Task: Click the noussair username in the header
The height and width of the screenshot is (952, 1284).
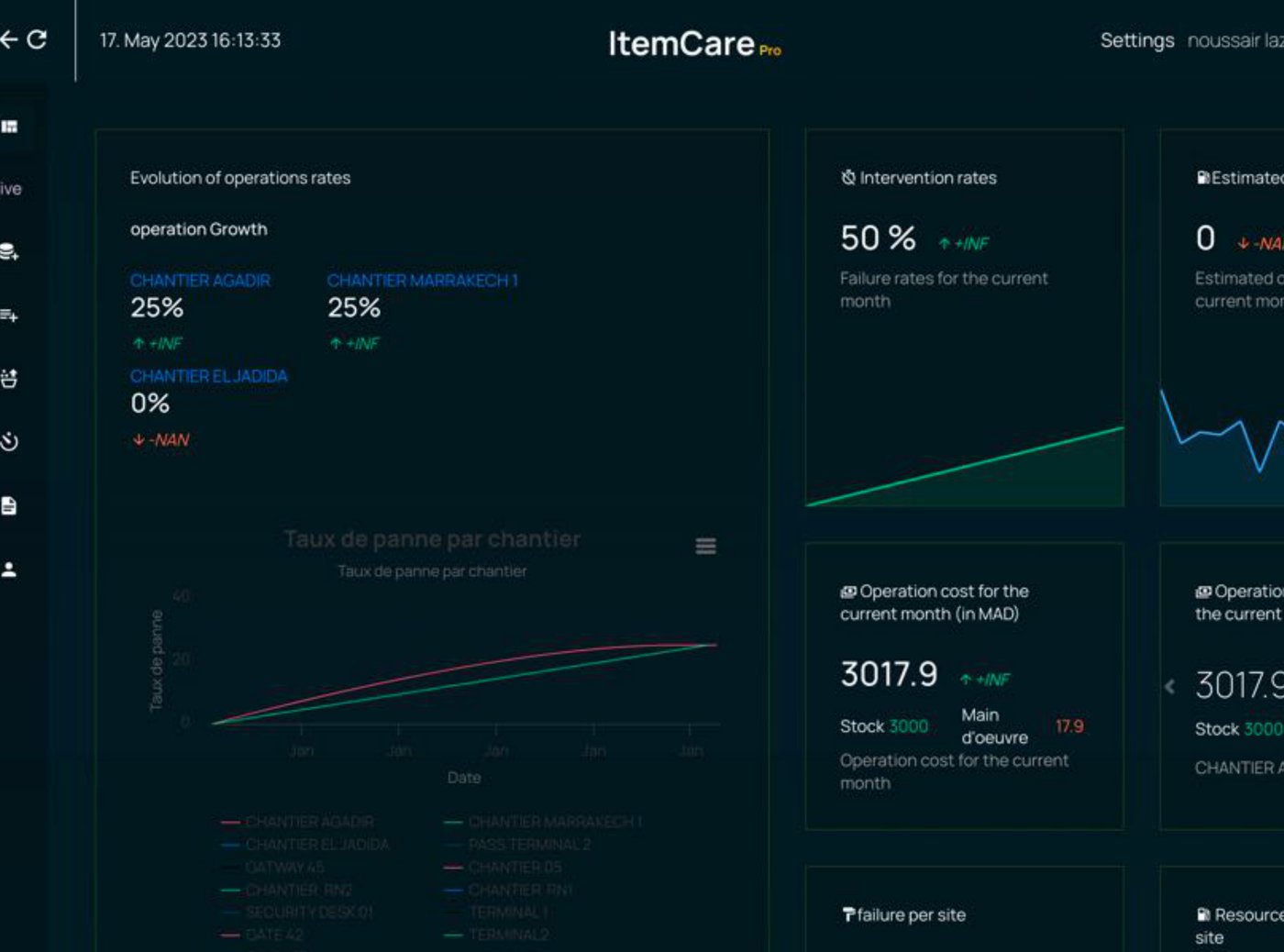Action: click(1235, 40)
